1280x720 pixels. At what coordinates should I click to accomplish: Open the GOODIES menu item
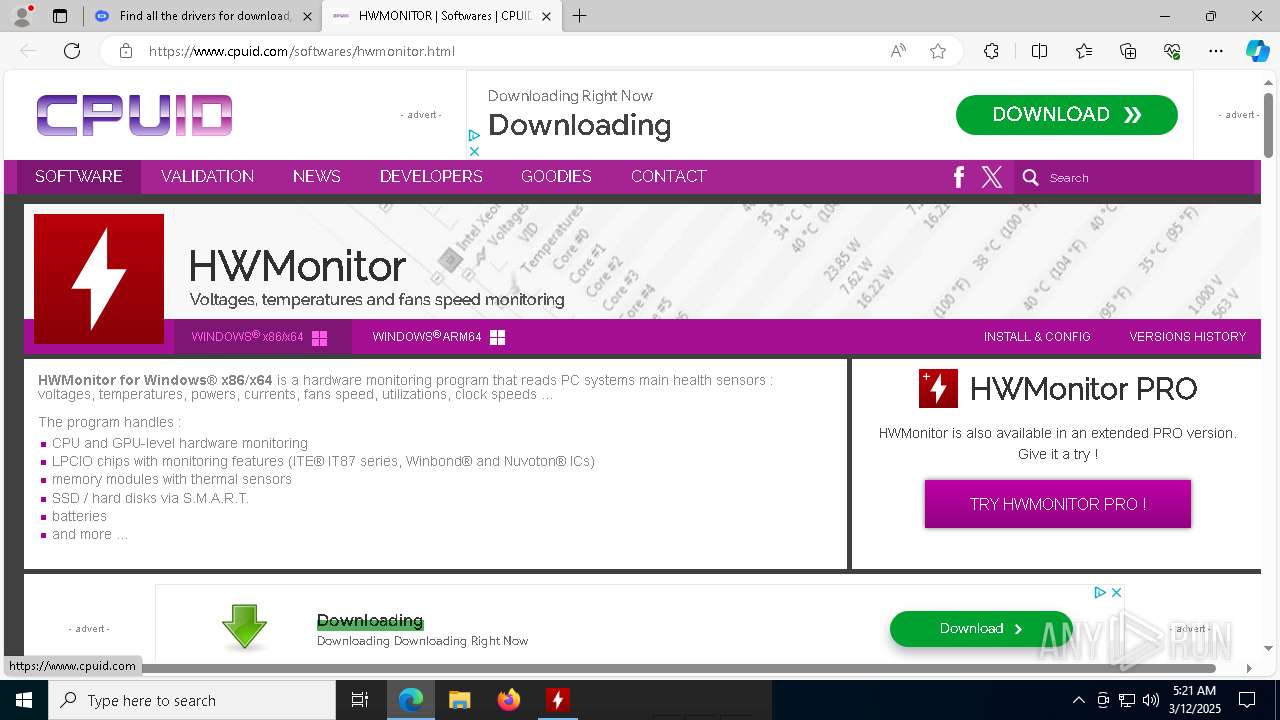pyautogui.click(x=556, y=176)
